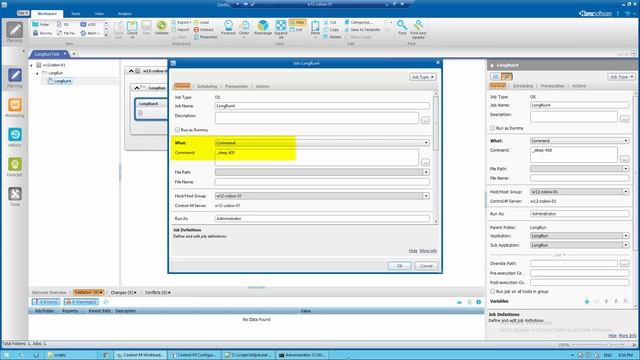
Task: Click the Rearrange ribbon icon
Action: click(263, 27)
